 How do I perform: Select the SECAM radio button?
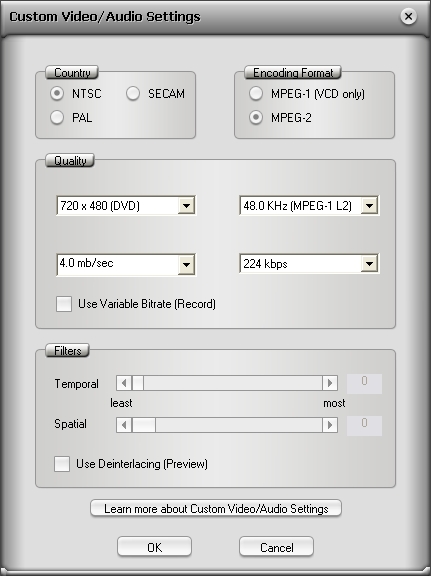click(x=133, y=94)
